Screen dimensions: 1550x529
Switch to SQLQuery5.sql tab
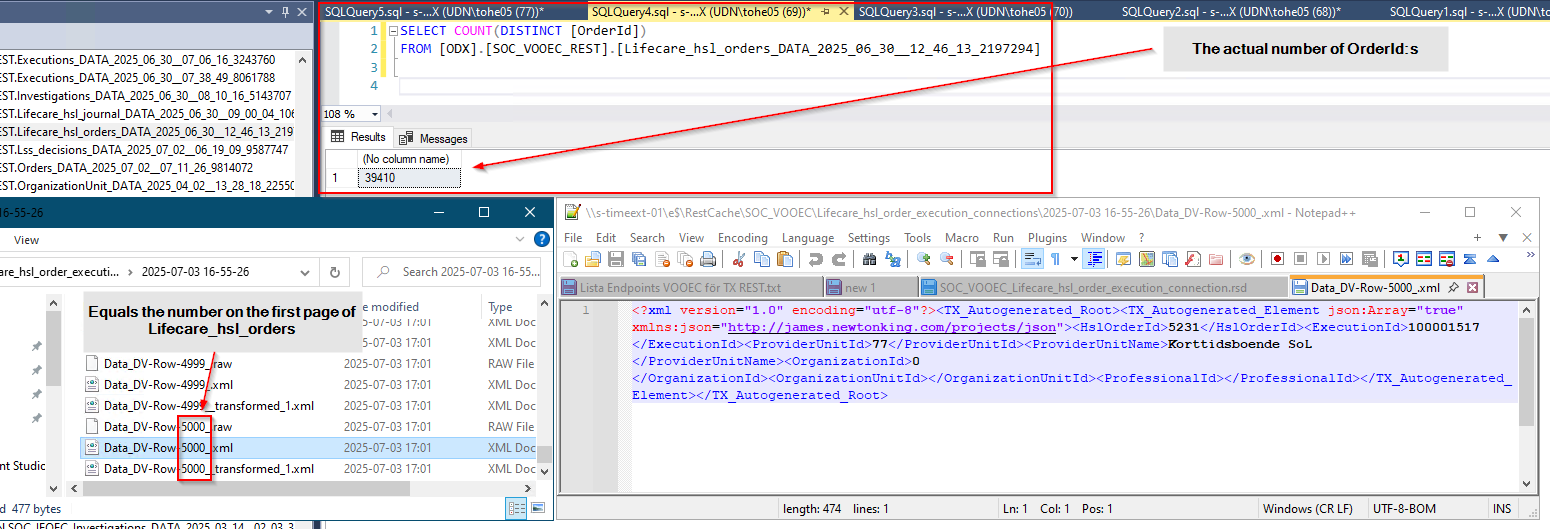(x=434, y=12)
